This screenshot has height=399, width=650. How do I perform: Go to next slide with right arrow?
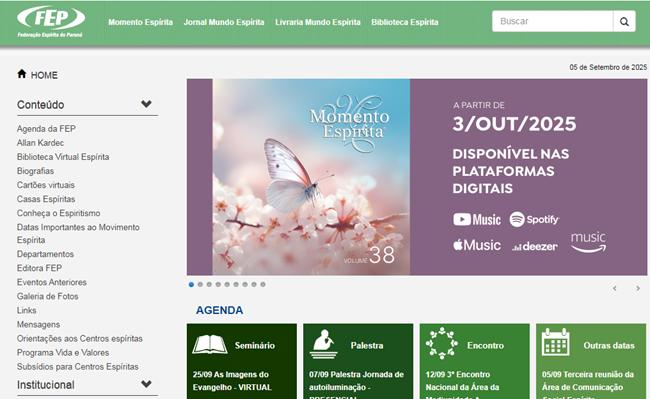(638, 288)
